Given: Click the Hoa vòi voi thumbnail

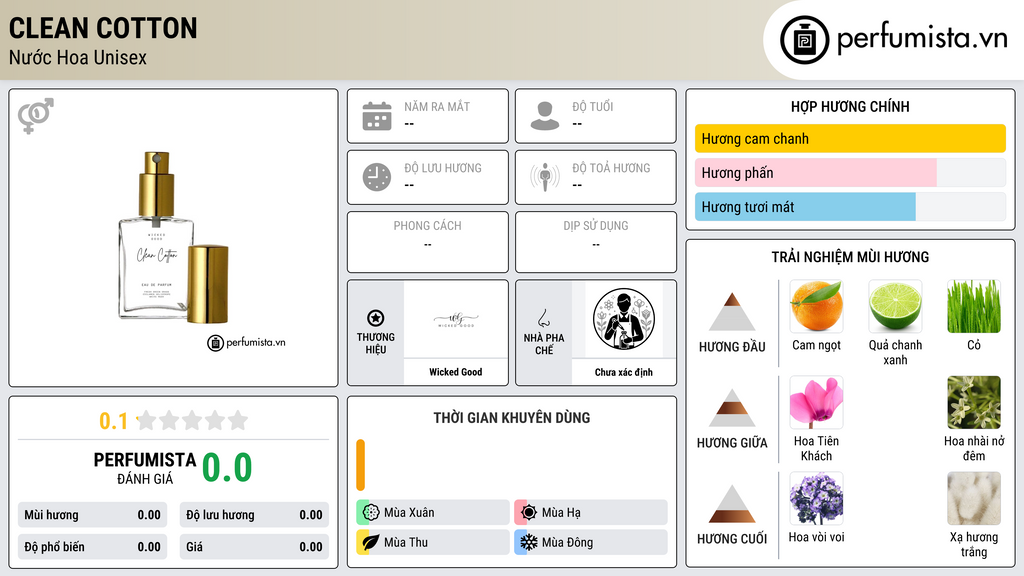Looking at the screenshot, I should click(x=816, y=498).
